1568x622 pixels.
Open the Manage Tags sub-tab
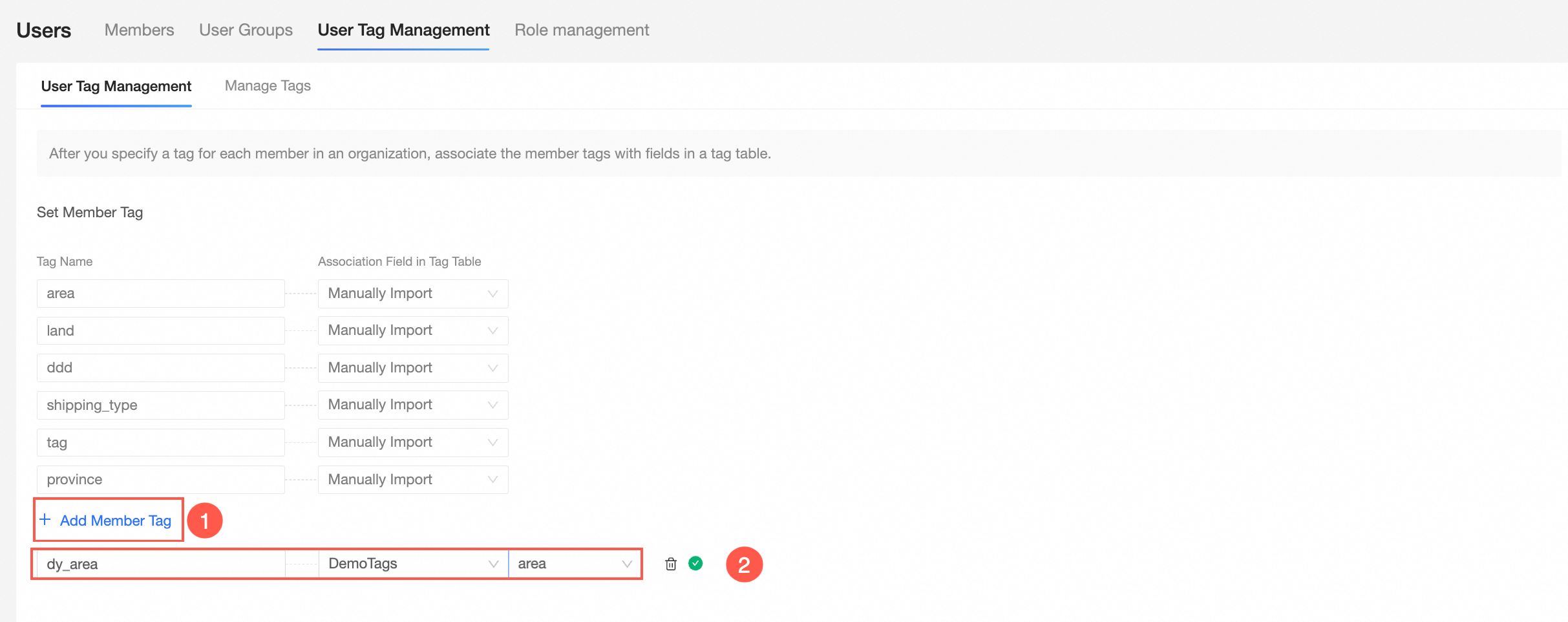tap(268, 86)
